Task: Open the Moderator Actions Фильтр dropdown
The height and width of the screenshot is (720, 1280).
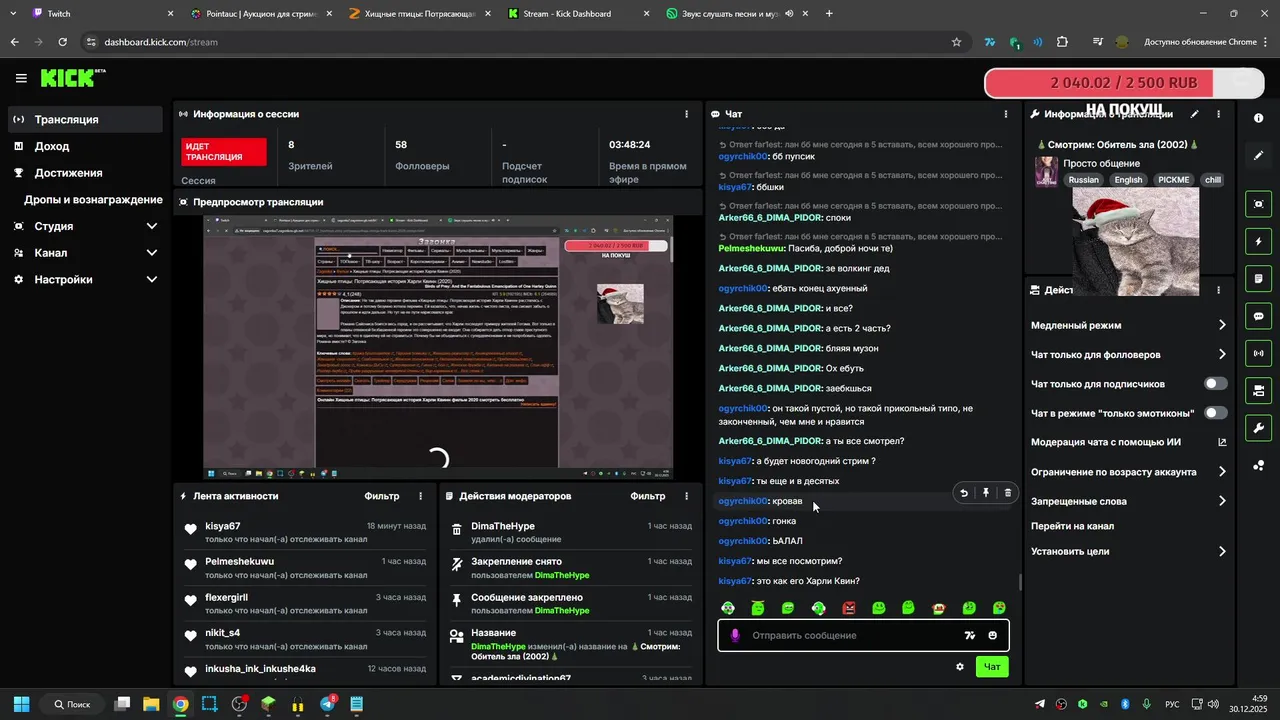Action: point(648,496)
